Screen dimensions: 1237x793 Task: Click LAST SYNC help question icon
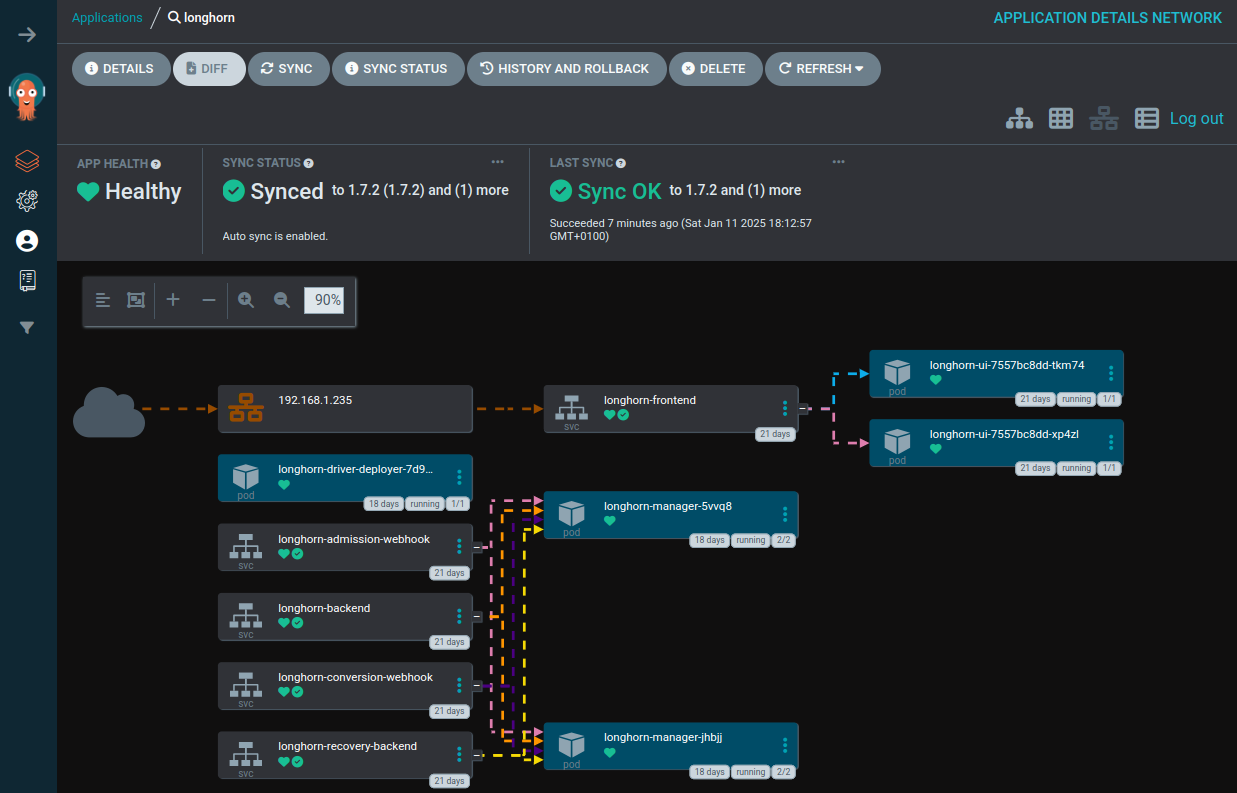[621, 163]
